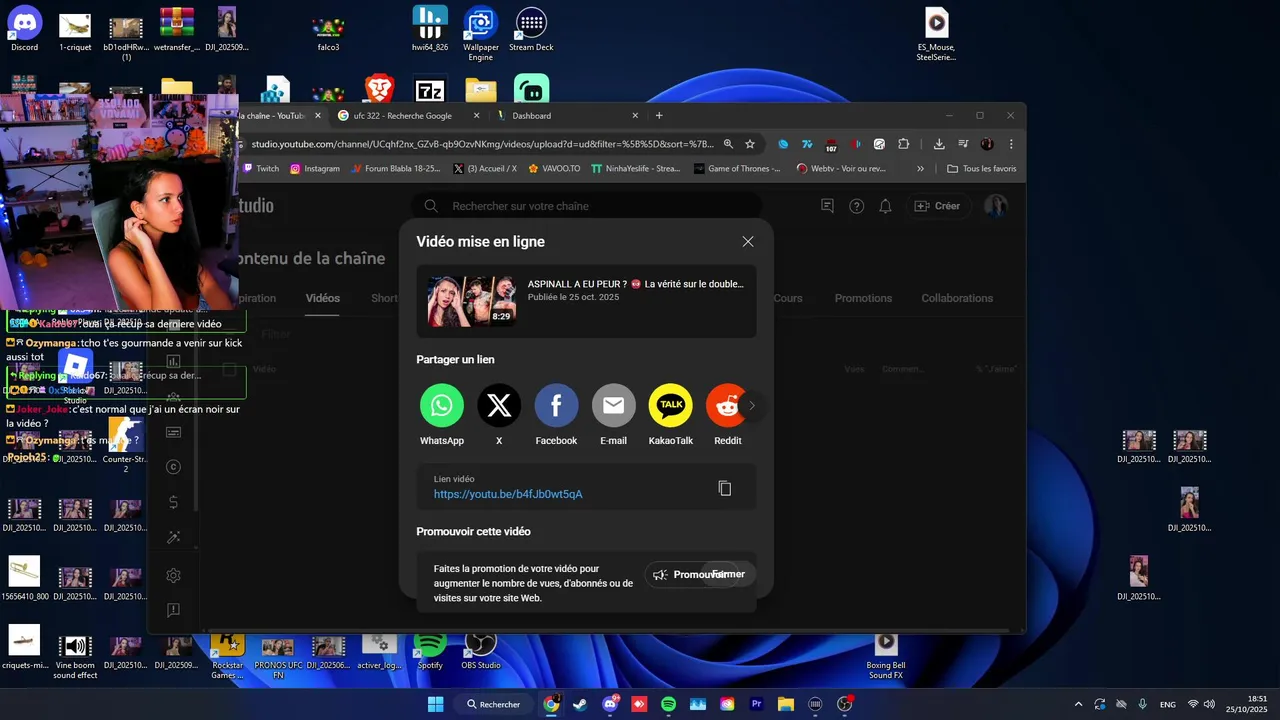Switch to the Promotions content tab

tap(863, 298)
